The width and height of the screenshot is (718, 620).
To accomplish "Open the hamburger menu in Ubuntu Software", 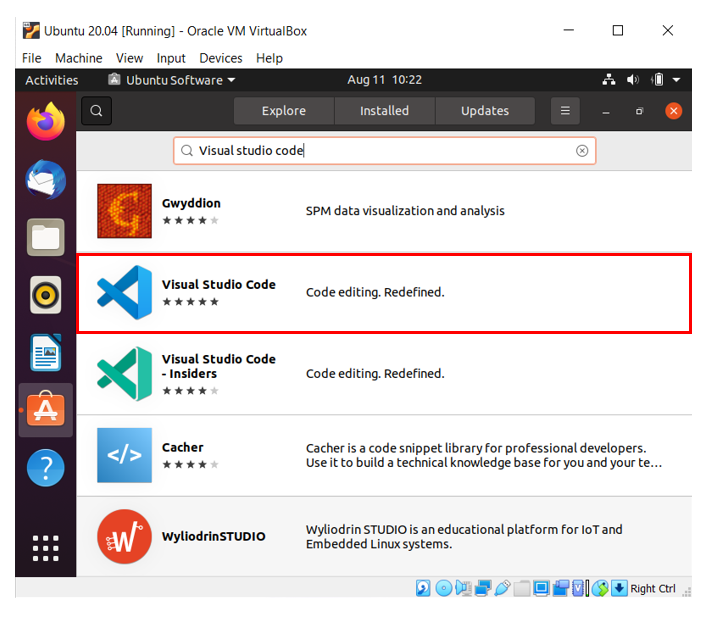I will 565,111.
